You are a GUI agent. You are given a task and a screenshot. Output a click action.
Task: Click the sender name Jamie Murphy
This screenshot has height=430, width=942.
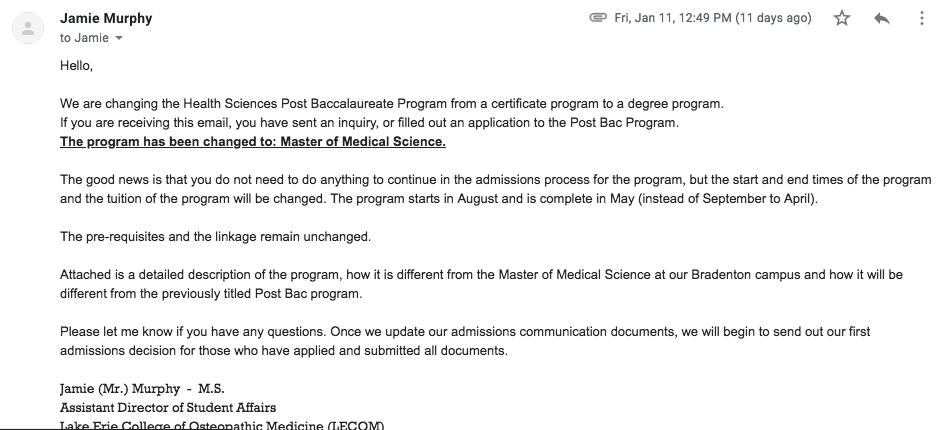[x=106, y=18]
